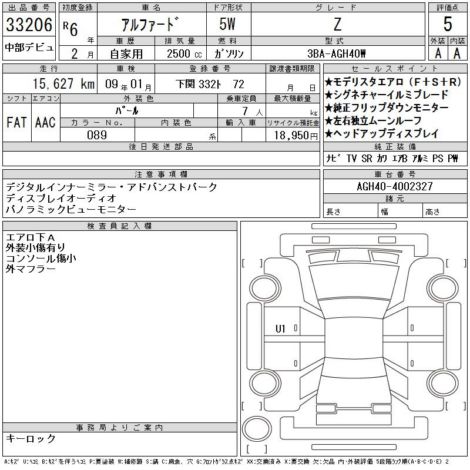Viewport: 470px width, 470px height.
Task: Click the エアロ下A inspector note
Action: [30, 237]
